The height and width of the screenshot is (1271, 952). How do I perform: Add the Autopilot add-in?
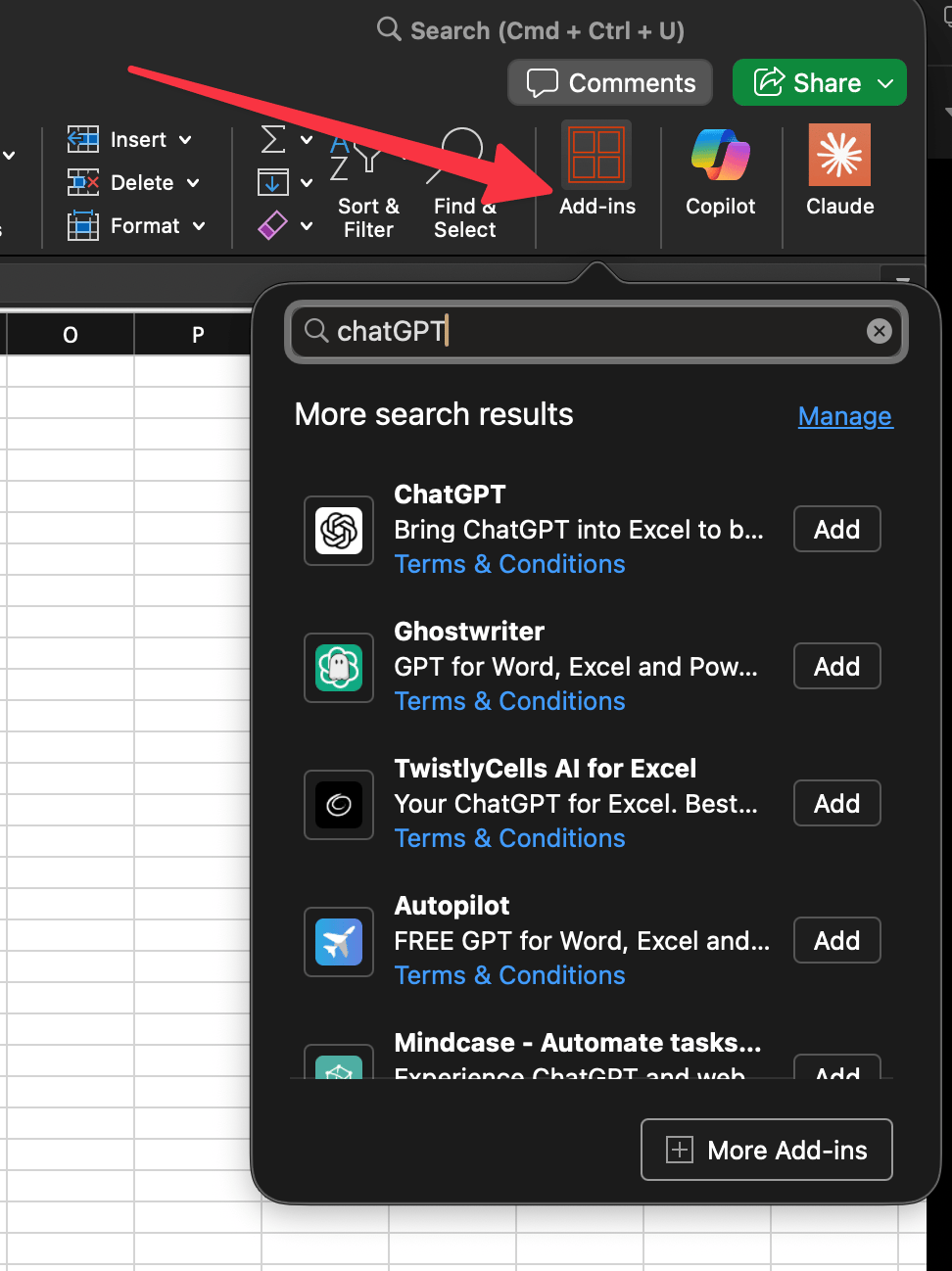[x=836, y=941]
